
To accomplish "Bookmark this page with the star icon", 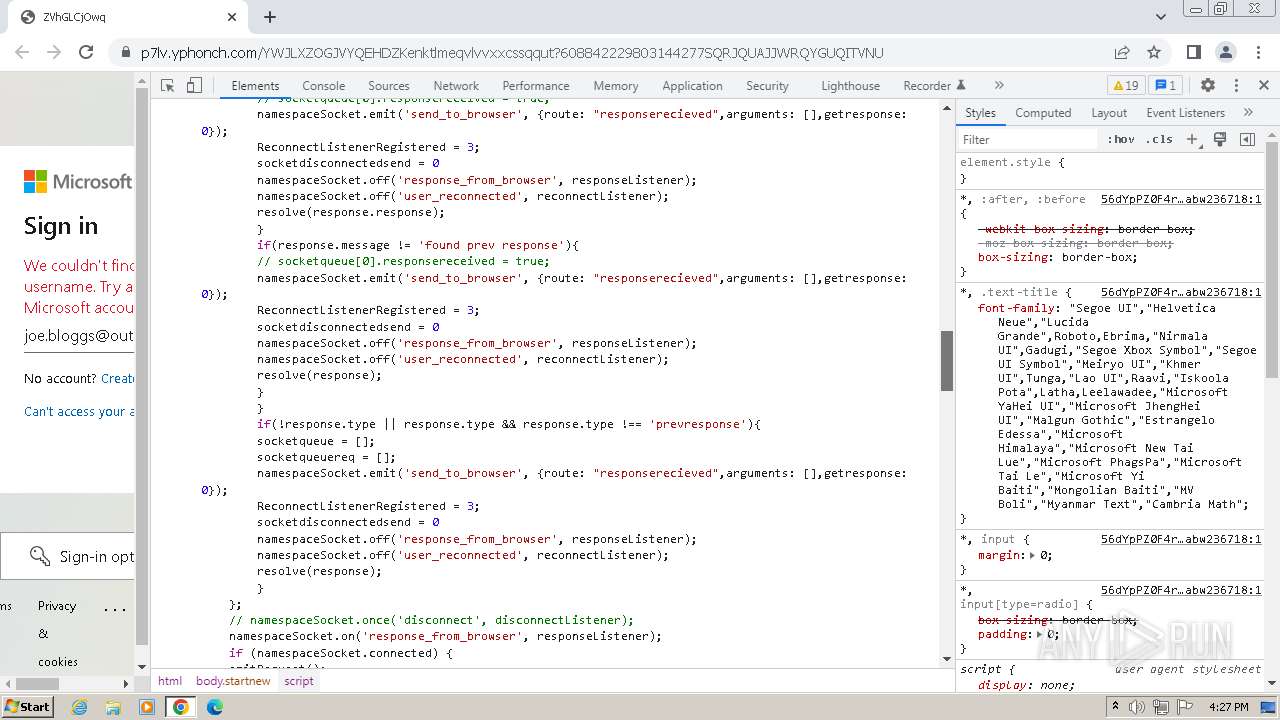I will (1154, 52).
